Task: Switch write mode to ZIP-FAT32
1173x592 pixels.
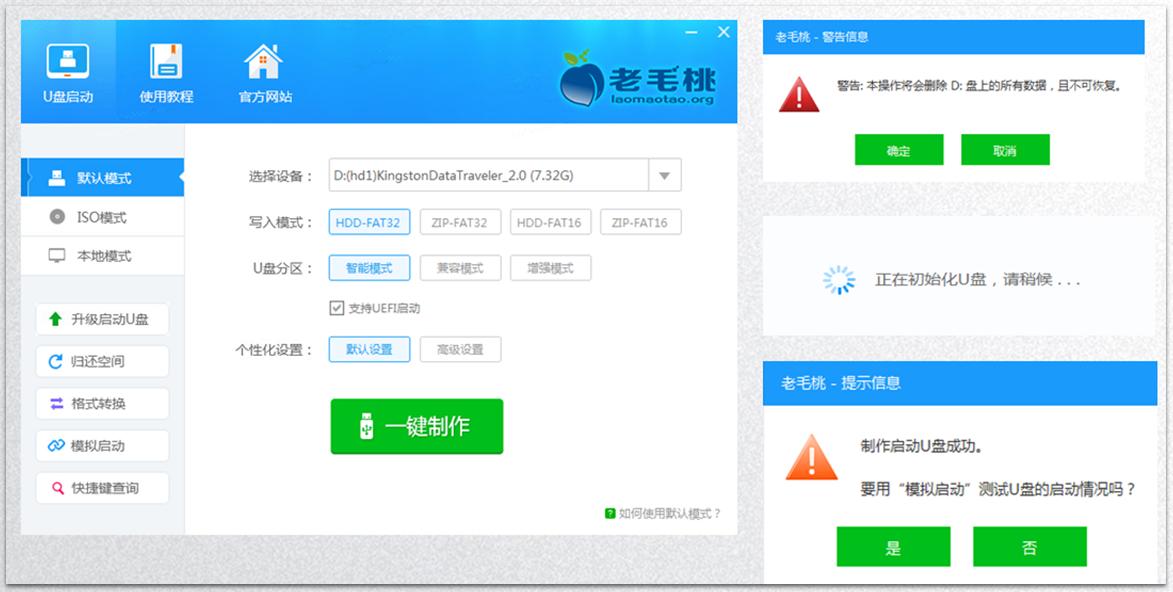Action: (460, 221)
